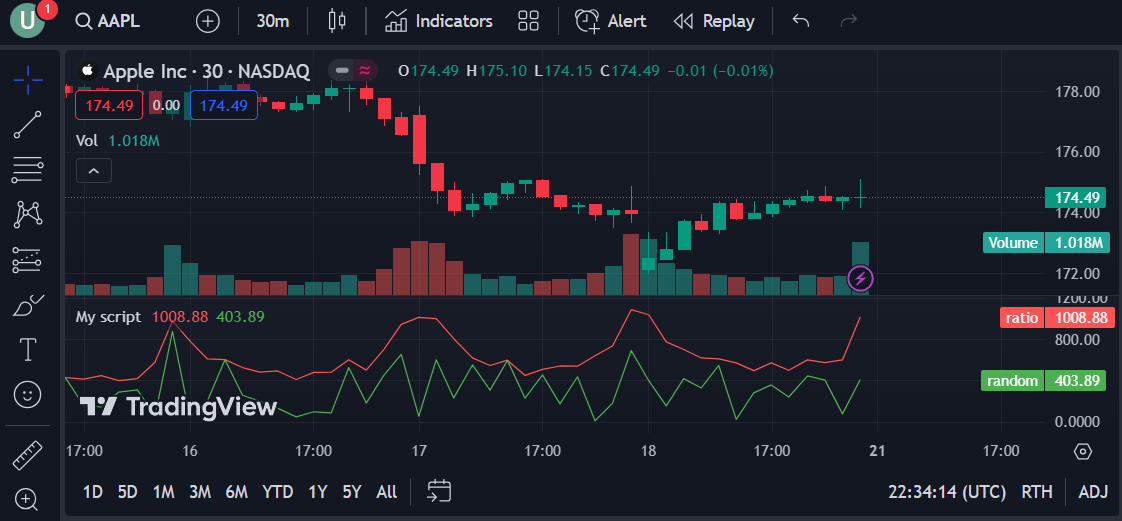Click the Vol 1.018M value
1122x521 pixels.
[x=134, y=141]
